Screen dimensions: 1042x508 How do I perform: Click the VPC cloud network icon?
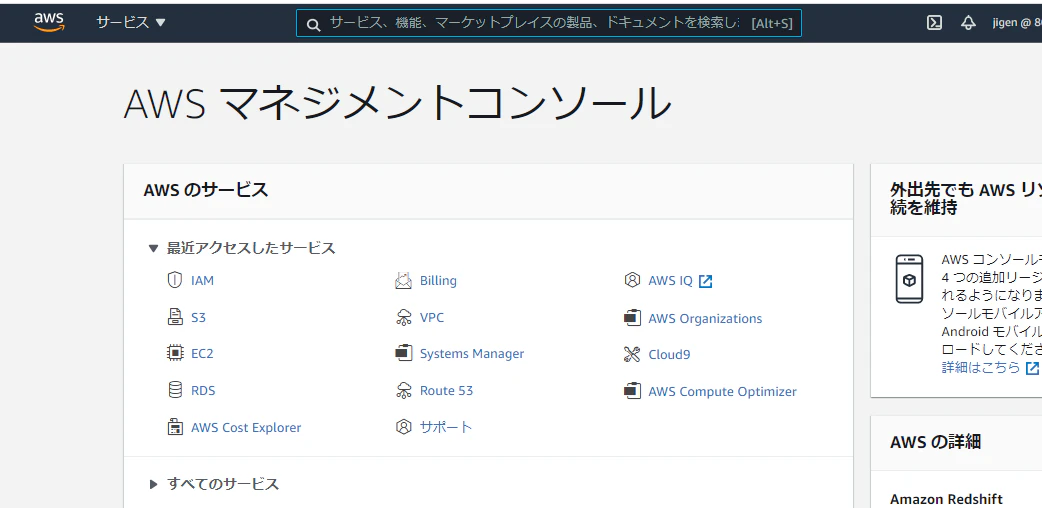[403, 317]
